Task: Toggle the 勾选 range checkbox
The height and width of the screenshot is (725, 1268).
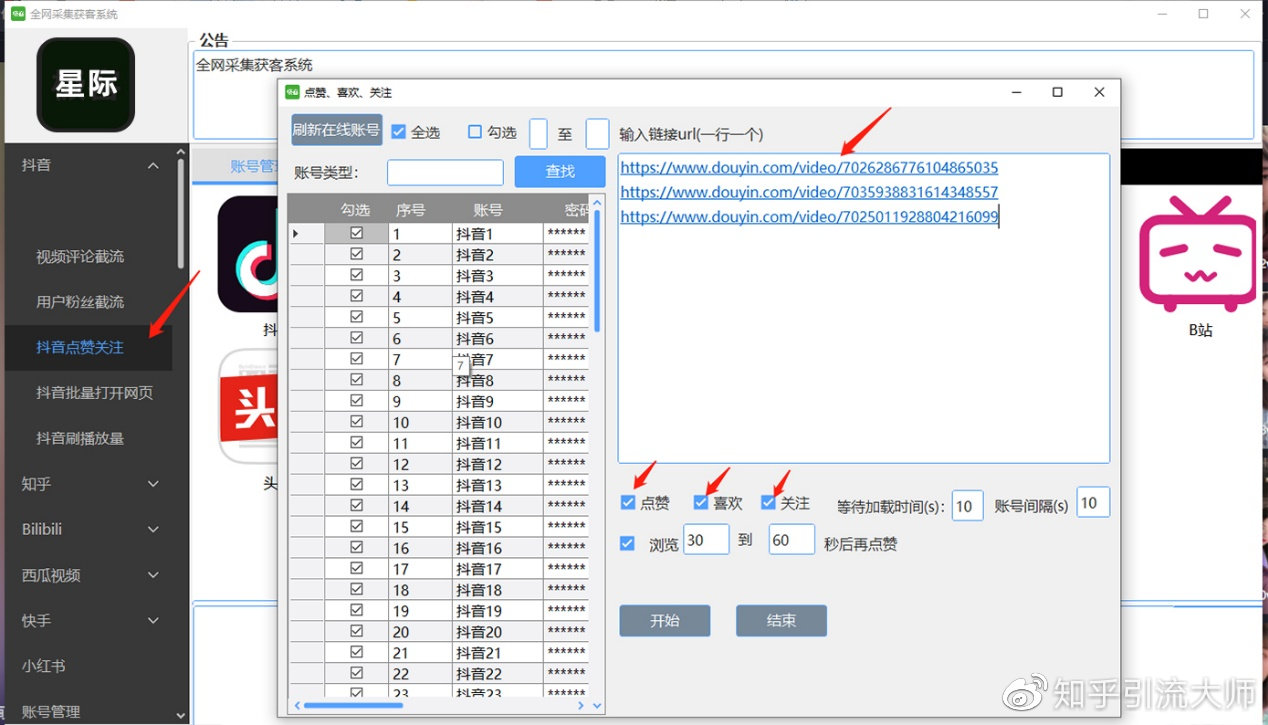Action: pos(475,132)
